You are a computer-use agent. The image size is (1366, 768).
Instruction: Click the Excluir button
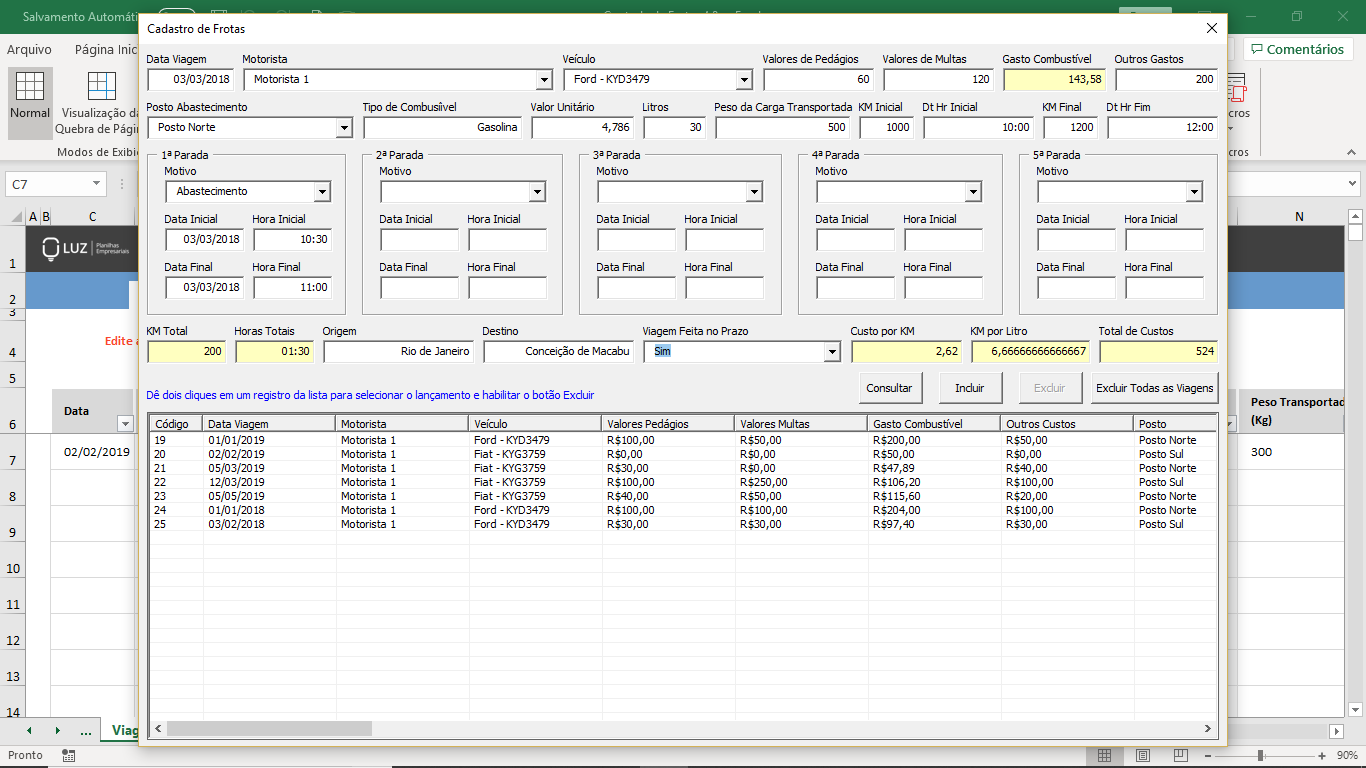point(1050,388)
